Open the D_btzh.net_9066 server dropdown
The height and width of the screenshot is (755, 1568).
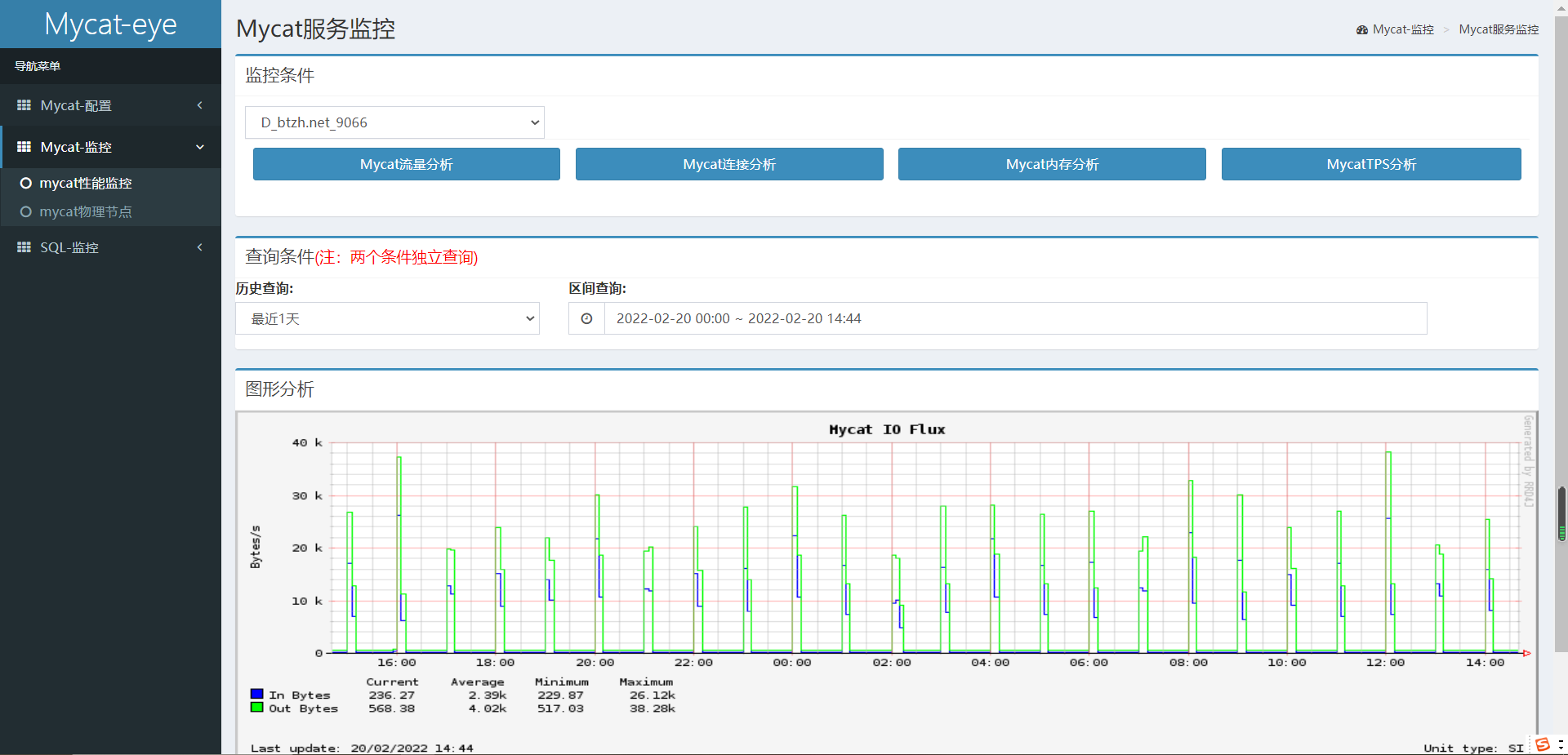(394, 122)
